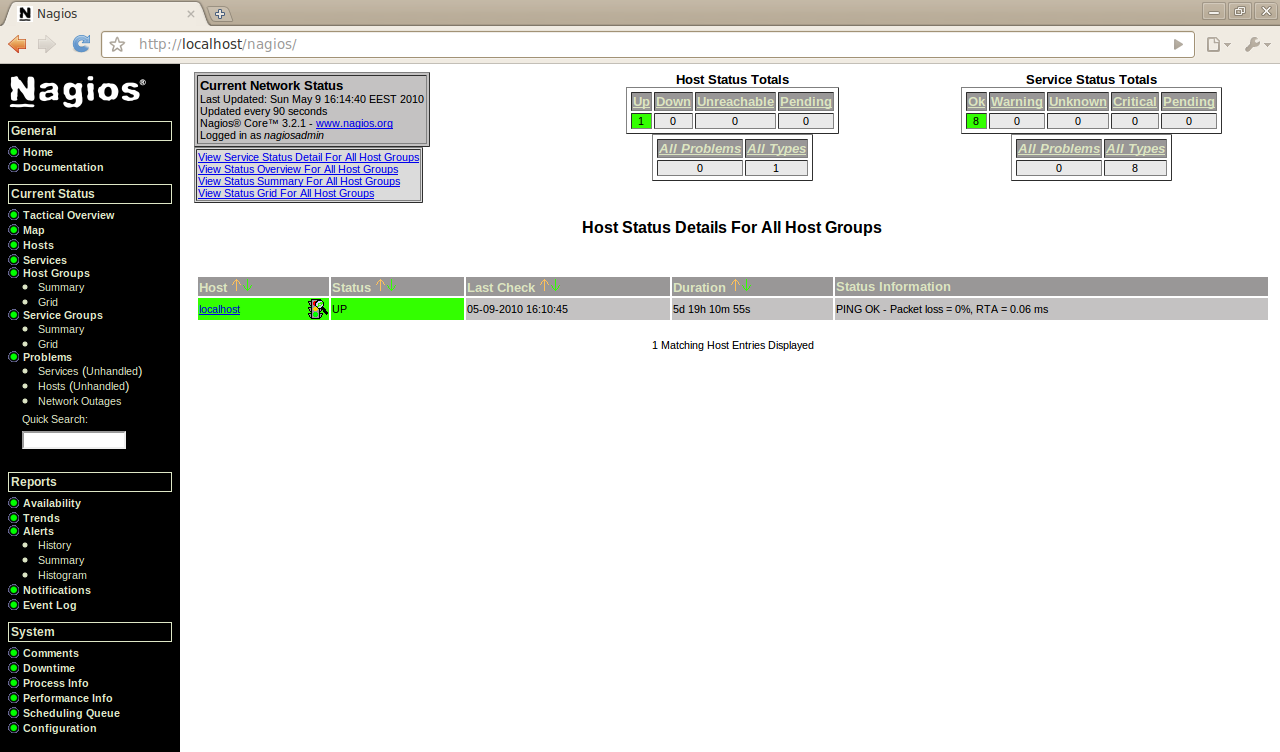The width and height of the screenshot is (1280, 752).
Task: Open Problems in sidebar
Action: [47, 357]
